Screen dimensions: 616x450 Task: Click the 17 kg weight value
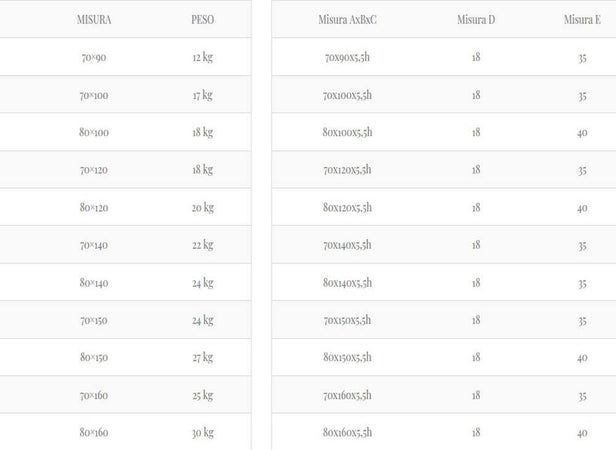pos(203,95)
